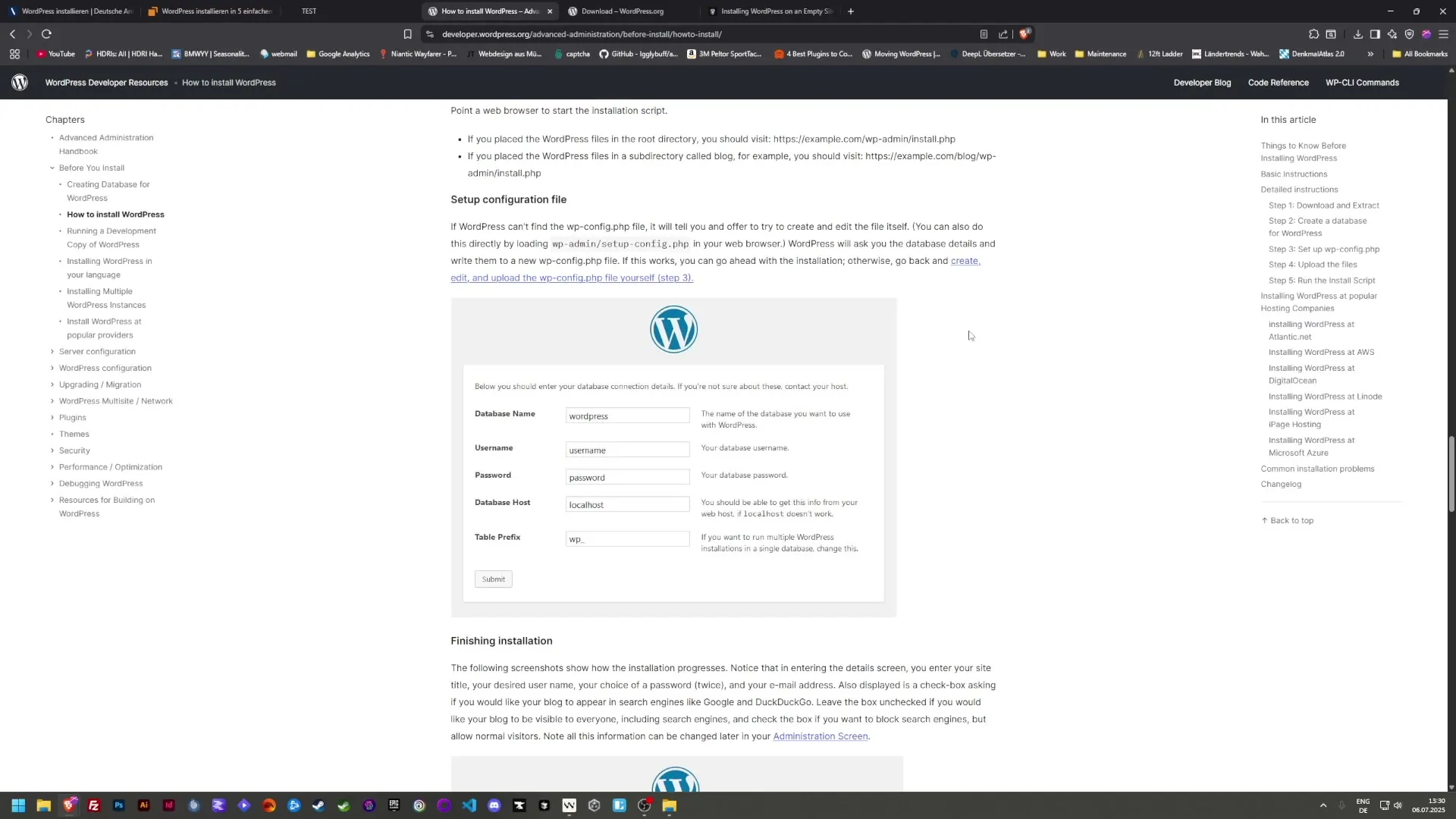Open the Administration Screen link

pos(821,736)
